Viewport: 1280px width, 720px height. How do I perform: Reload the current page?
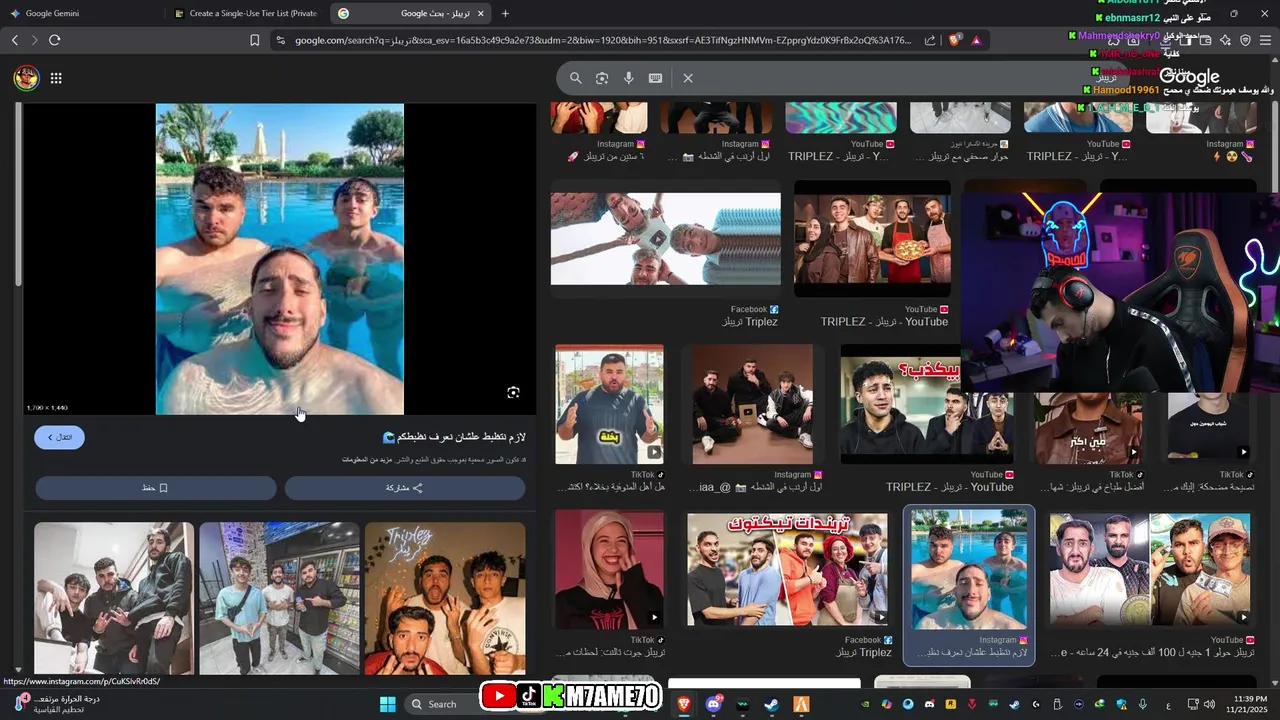[54, 40]
